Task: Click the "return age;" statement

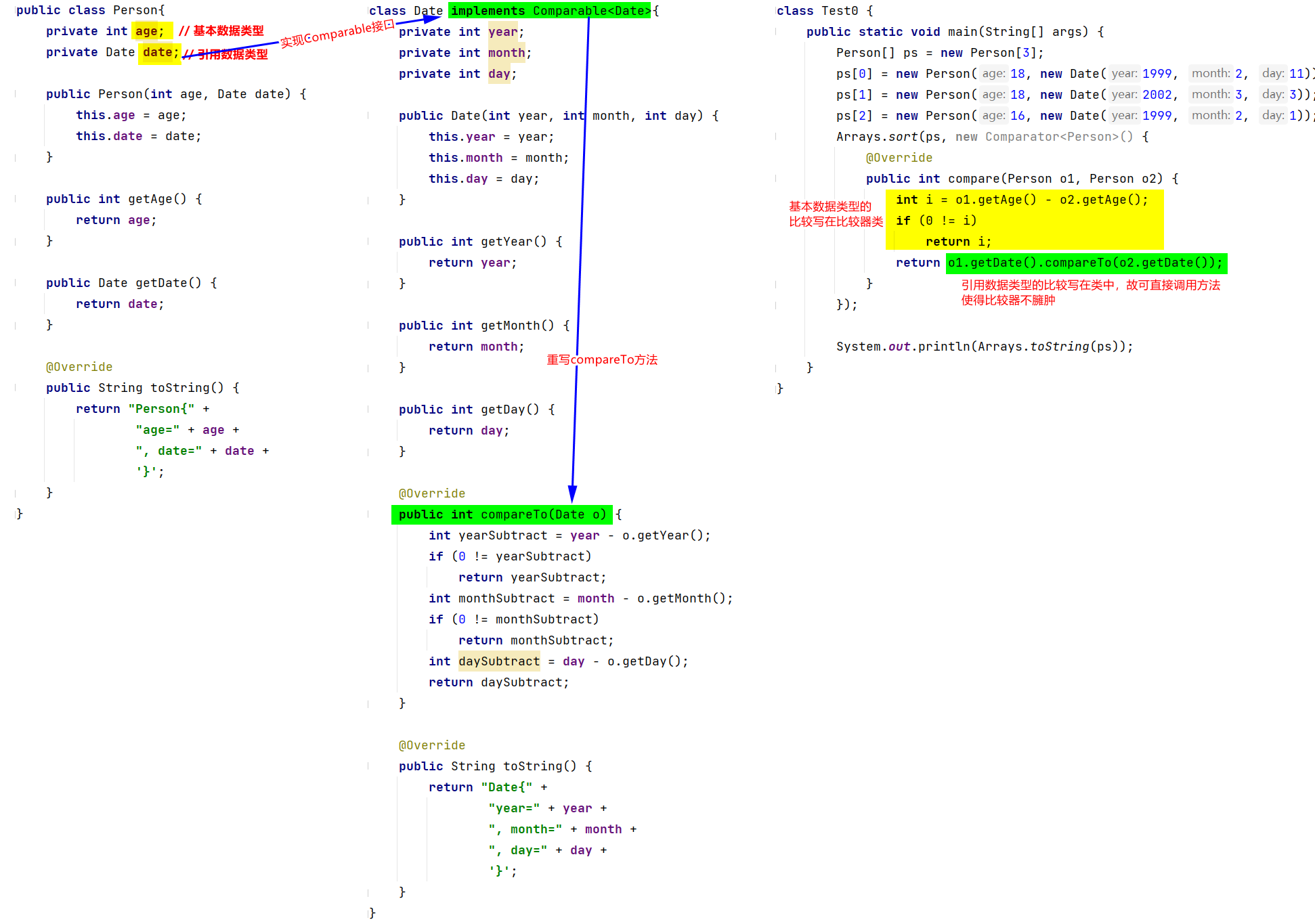Action: pyautogui.click(x=116, y=220)
